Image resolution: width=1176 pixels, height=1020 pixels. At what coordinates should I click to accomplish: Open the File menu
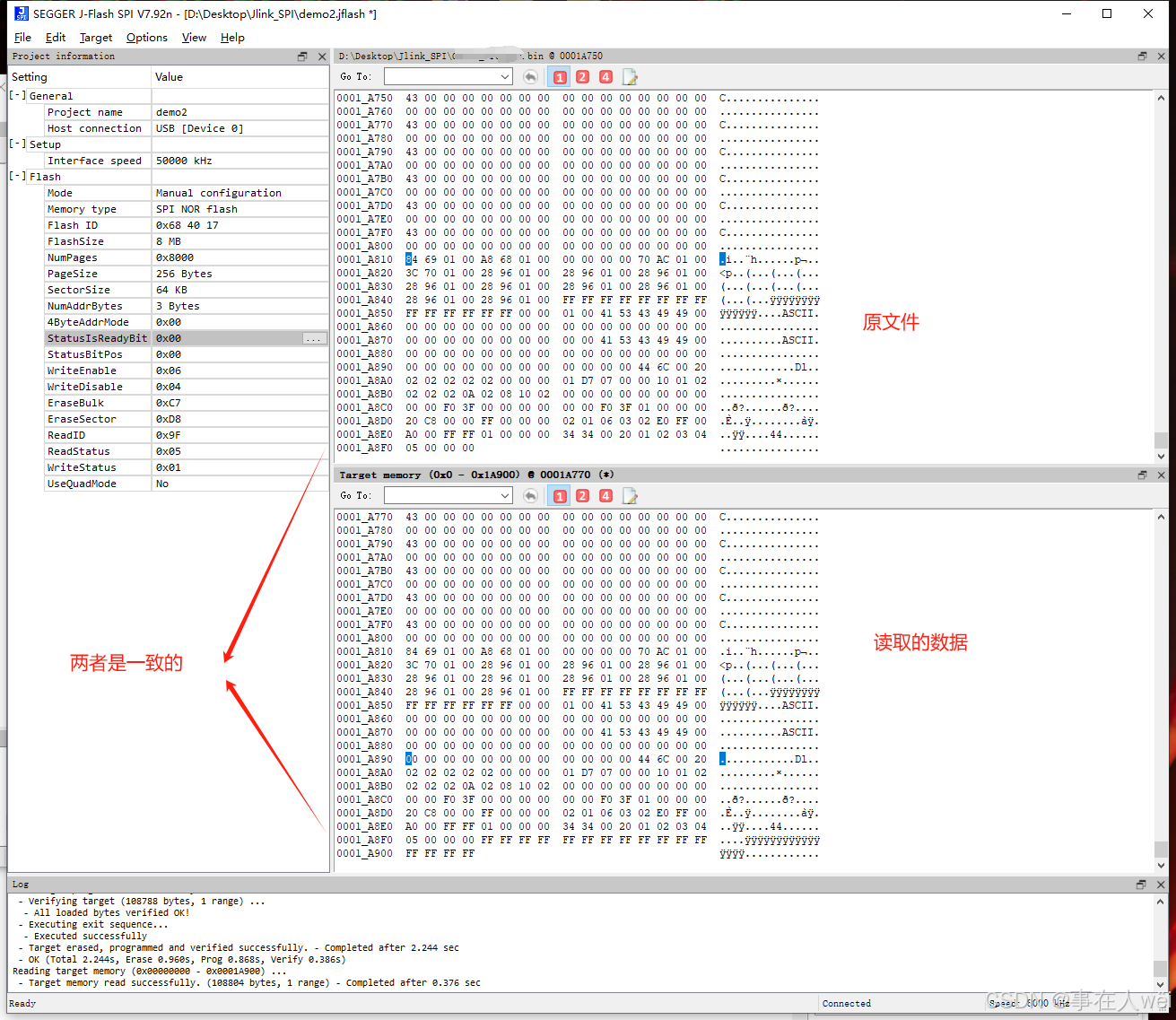point(22,38)
